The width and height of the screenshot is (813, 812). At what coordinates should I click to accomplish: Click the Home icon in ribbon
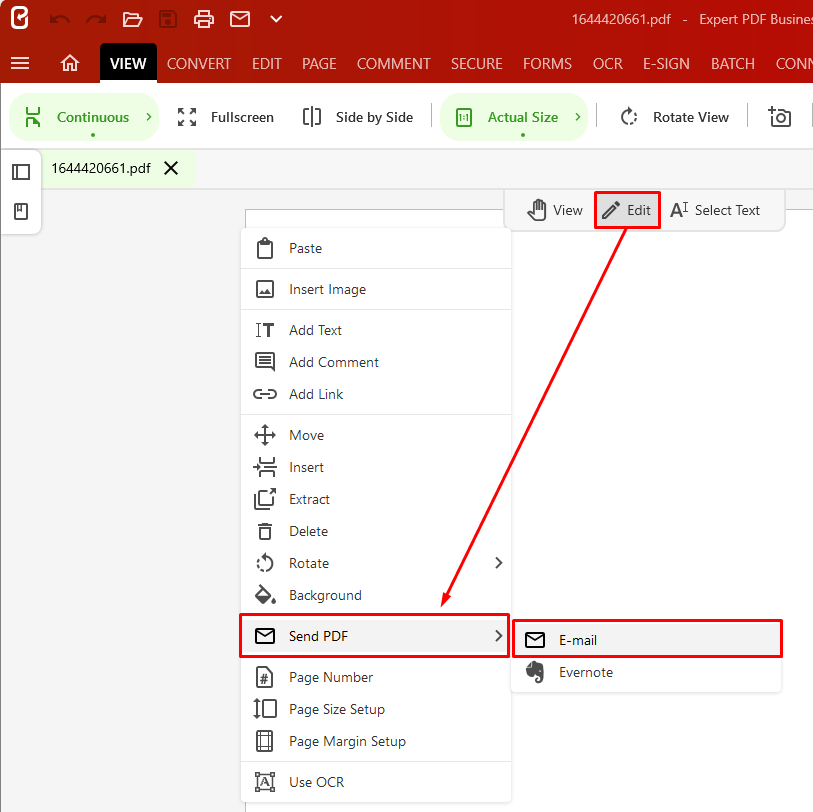(70, 63)
